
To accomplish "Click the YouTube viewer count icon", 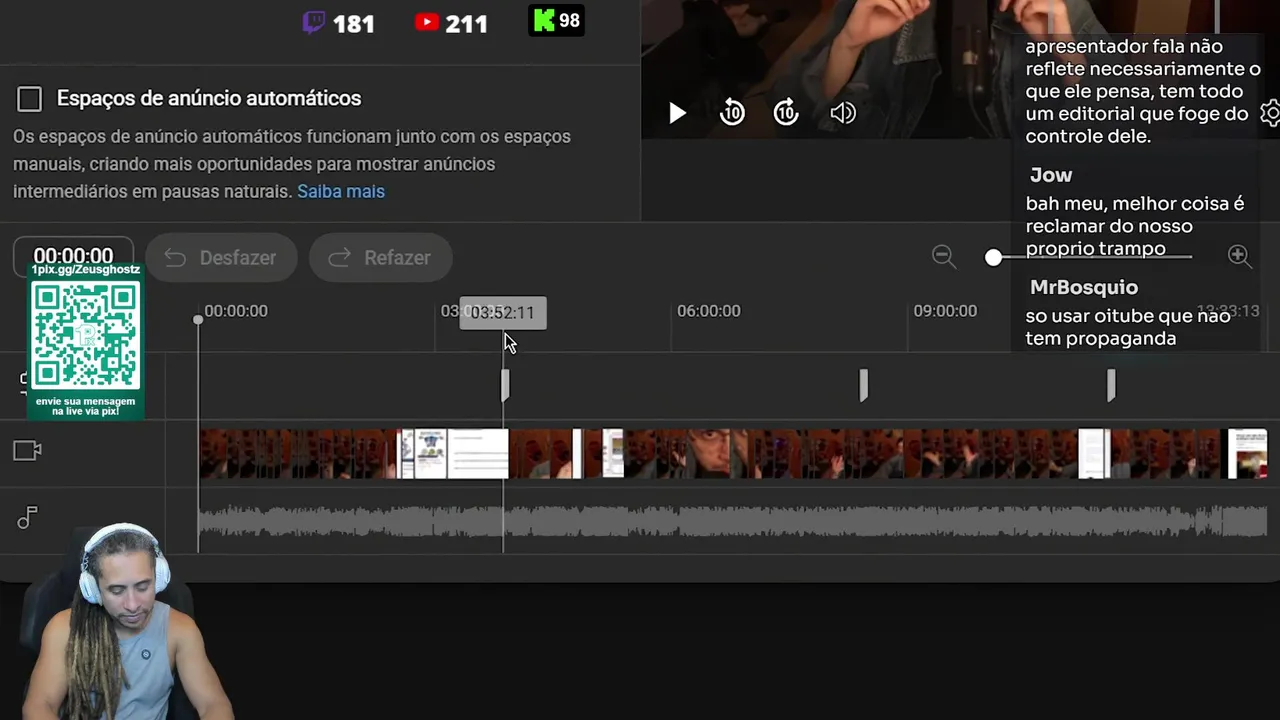I will [427, 21].
